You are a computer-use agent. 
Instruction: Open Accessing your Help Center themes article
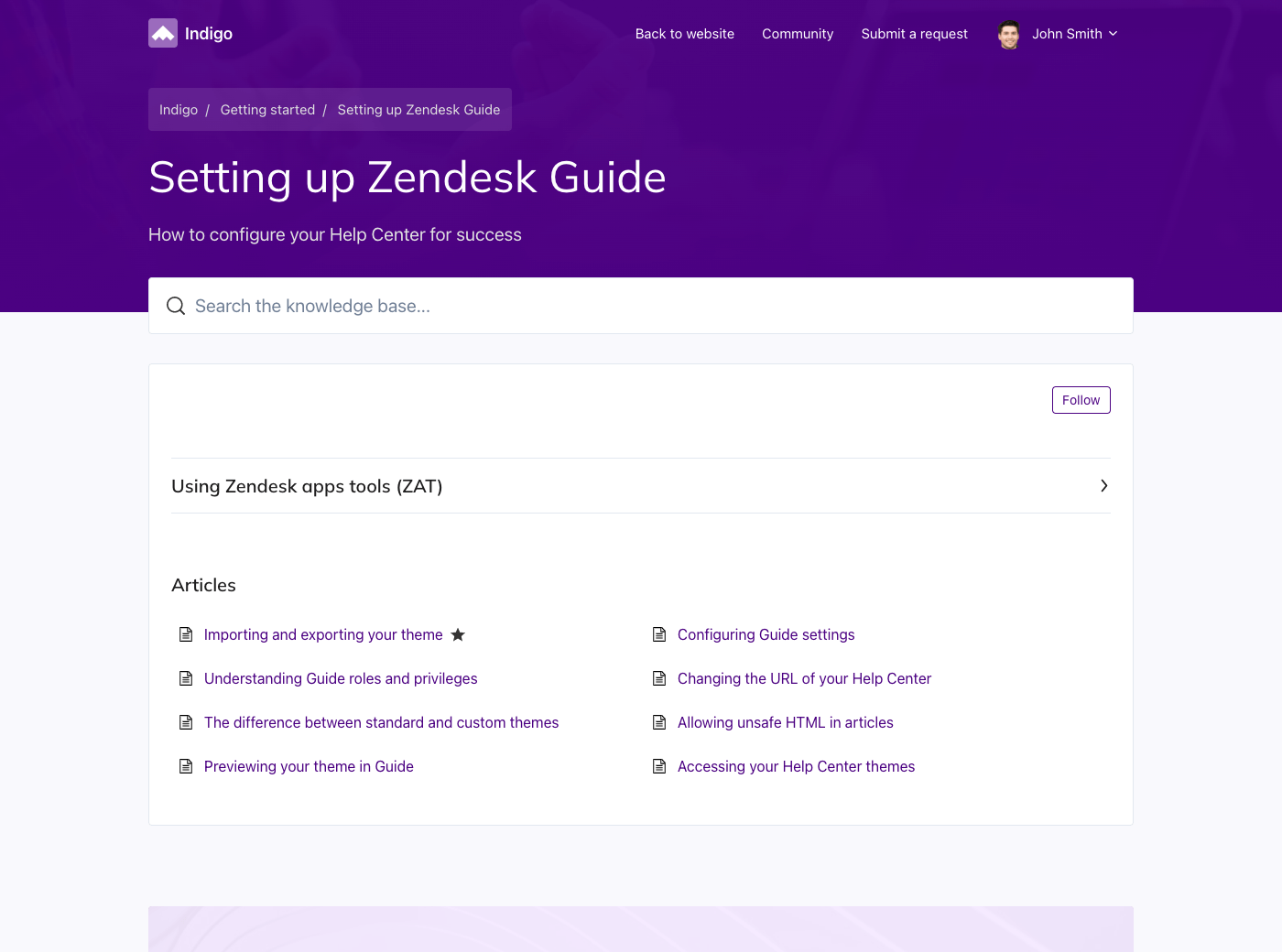pyautogui.click(x=796, y=767)
